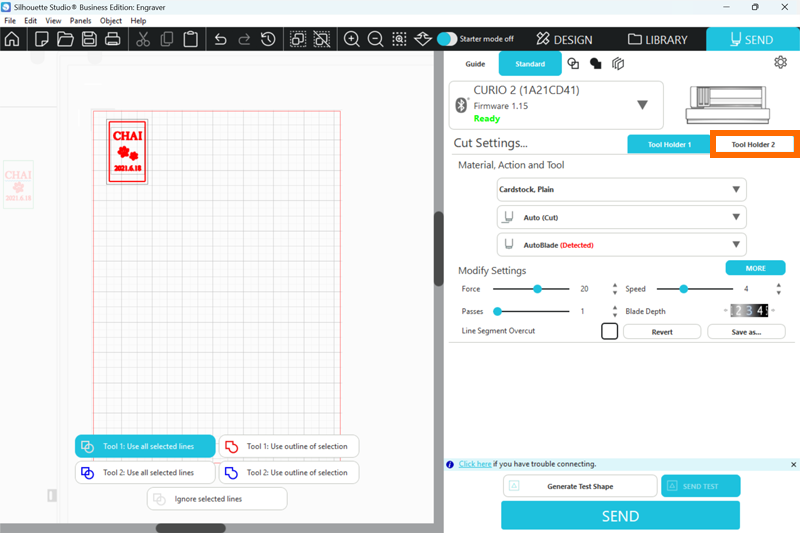800x533 pixels.
Task: Open the send panel gear settings
Action: pyautogui.click(x=780, y=63)
